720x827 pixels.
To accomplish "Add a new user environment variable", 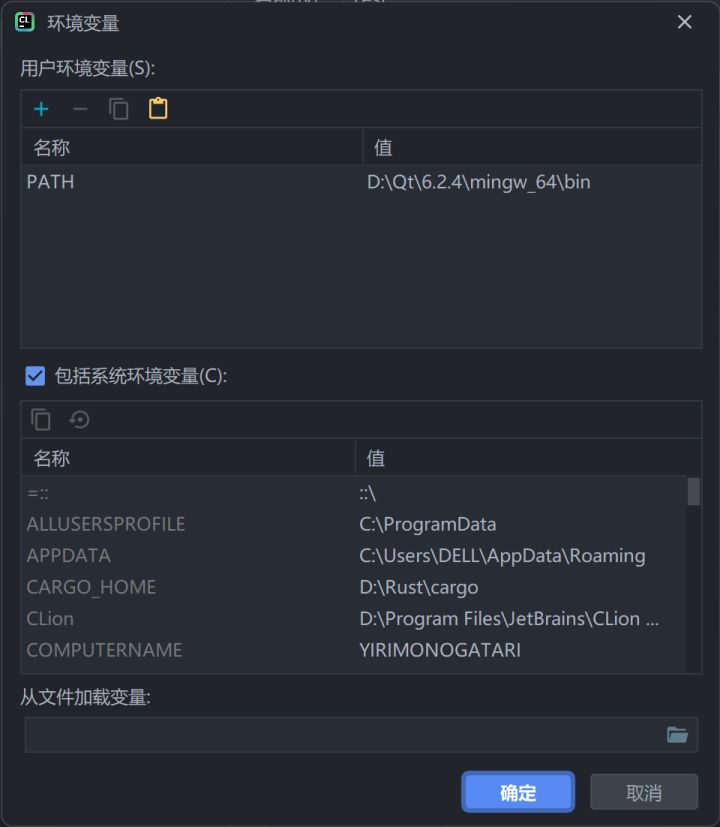I will point(40,108).
